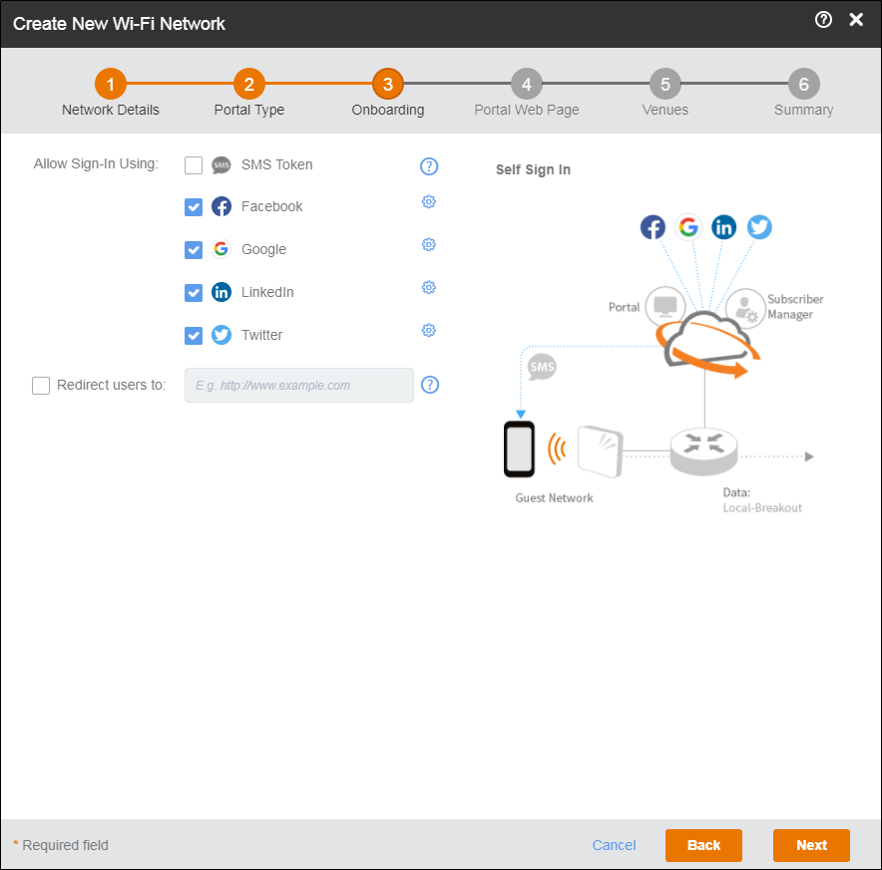Enable the Redirect users to checkbox
The image size is (882, 870).
(41, 386)
